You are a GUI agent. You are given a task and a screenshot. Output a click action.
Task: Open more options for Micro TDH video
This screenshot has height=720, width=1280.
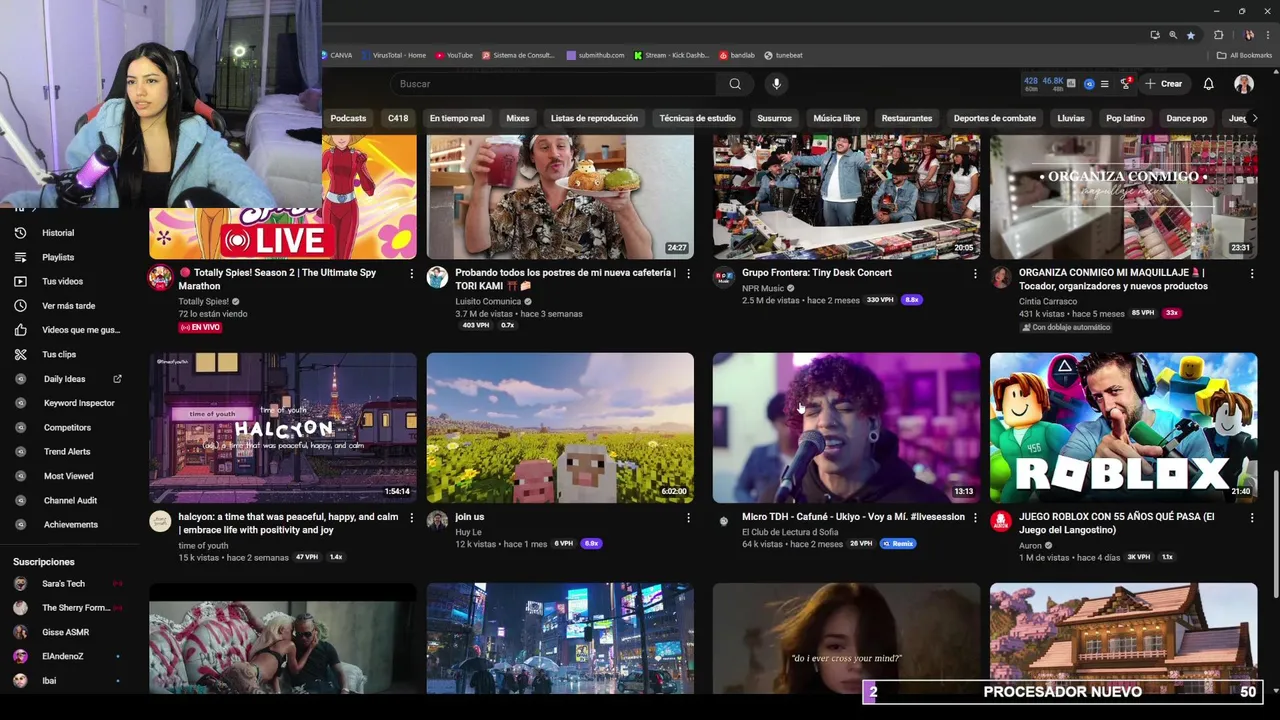[x=975, y=517]
